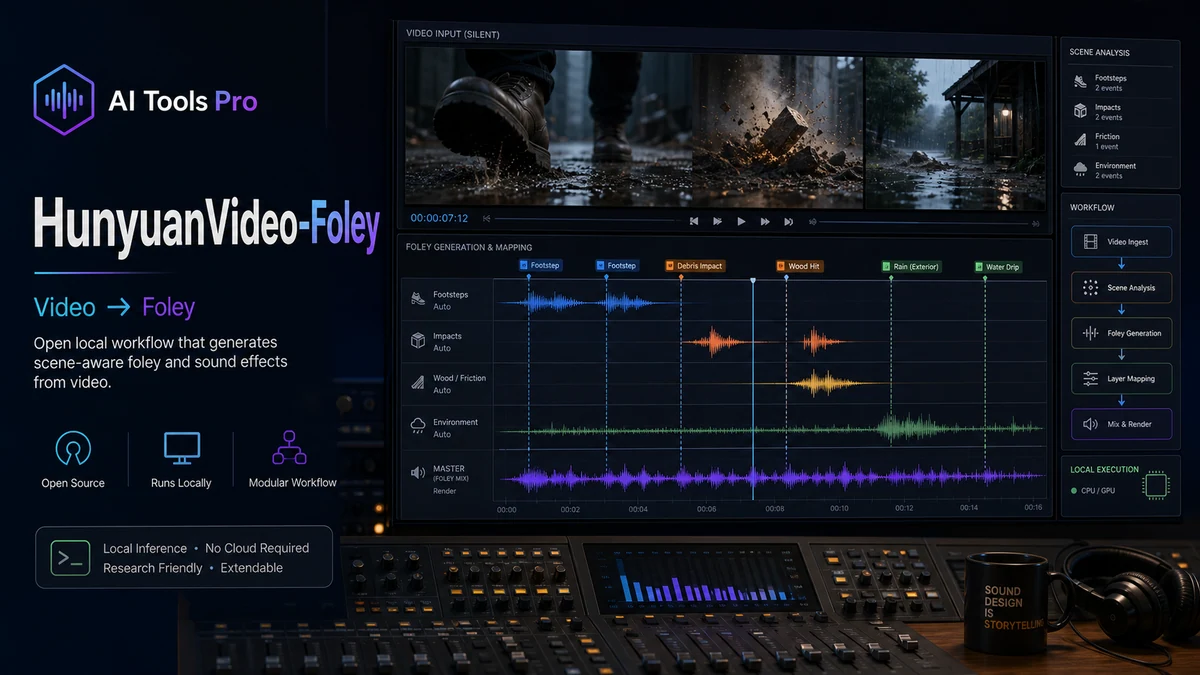
Task: Select the Debris Impact marker
Action: [x=695, y=266]
